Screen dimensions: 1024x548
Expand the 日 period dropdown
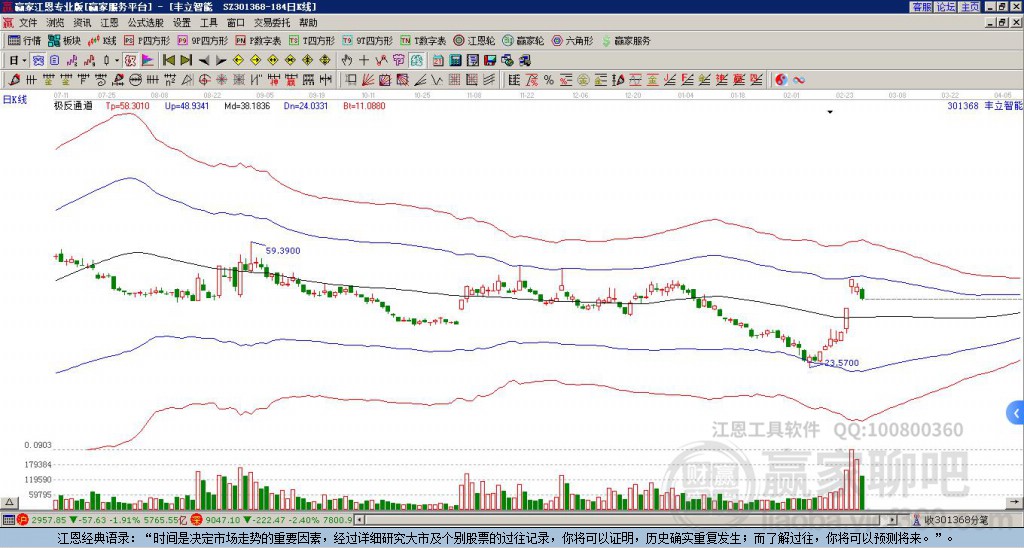pos(24,61)
